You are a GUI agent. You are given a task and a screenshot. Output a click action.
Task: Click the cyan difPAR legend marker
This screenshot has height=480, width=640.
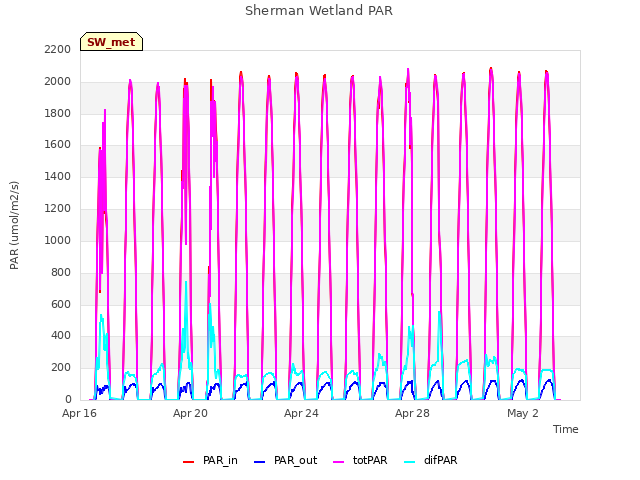(409, 462)
